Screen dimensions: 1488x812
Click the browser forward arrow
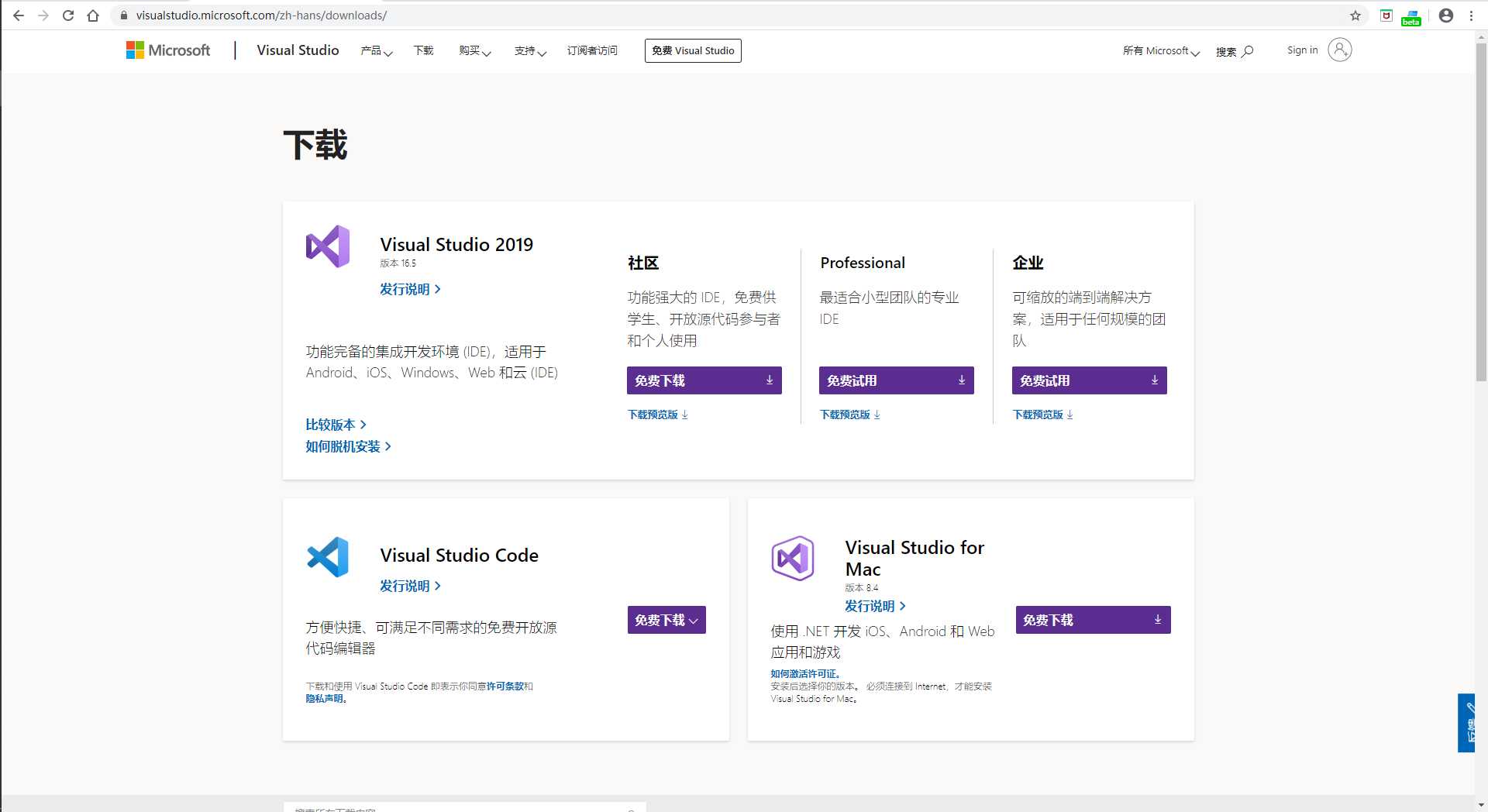tap(43, 15)
